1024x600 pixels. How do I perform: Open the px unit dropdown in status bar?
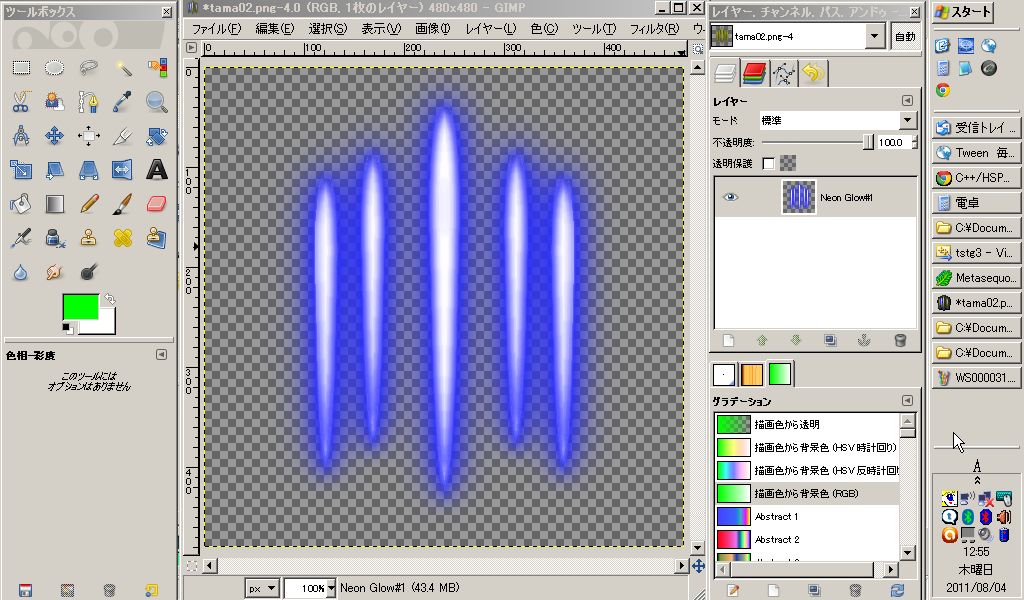click(263, 588)
